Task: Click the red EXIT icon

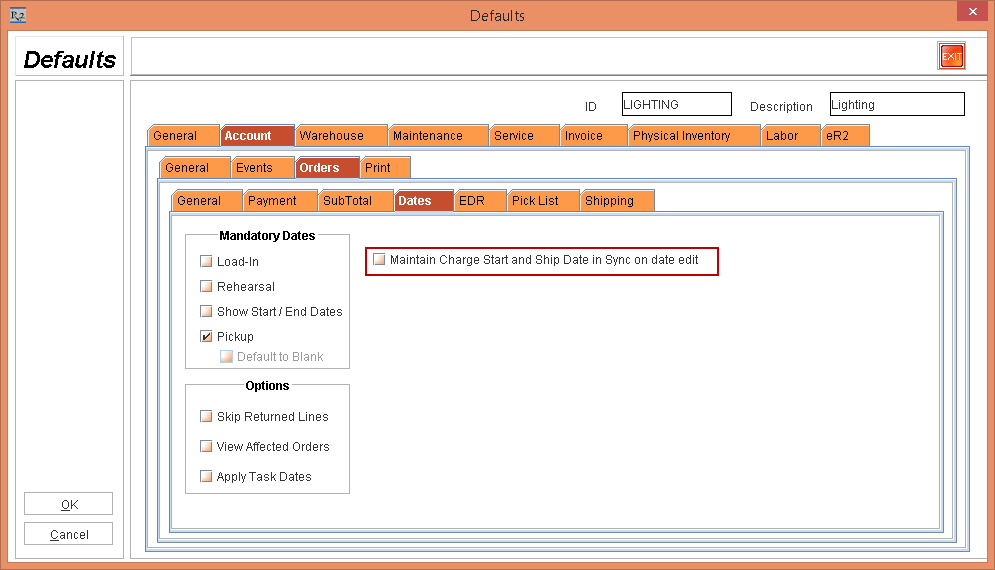Action: [x=951, y=57]
